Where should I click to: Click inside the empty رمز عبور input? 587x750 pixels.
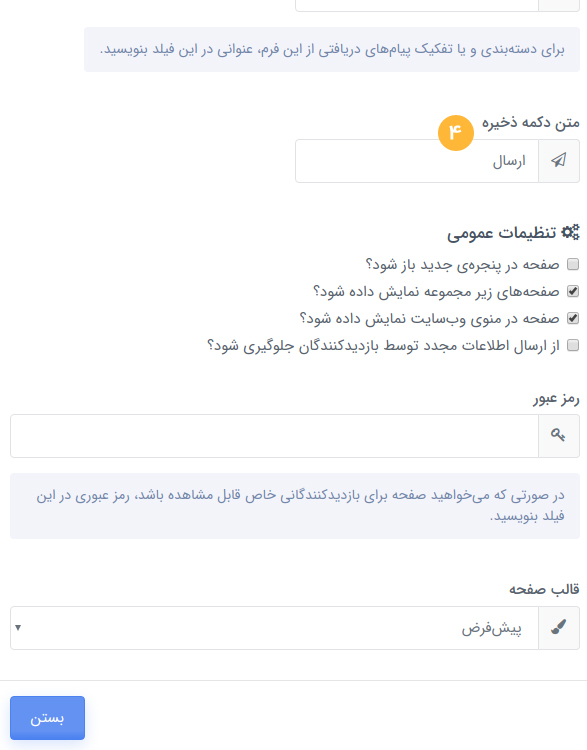(274, 436)
